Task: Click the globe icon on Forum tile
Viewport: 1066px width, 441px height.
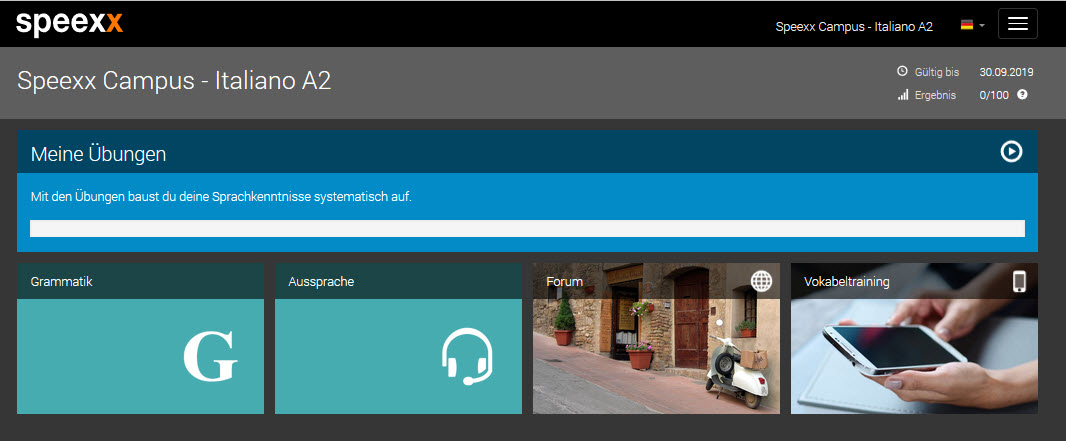Action: [761, 281]
